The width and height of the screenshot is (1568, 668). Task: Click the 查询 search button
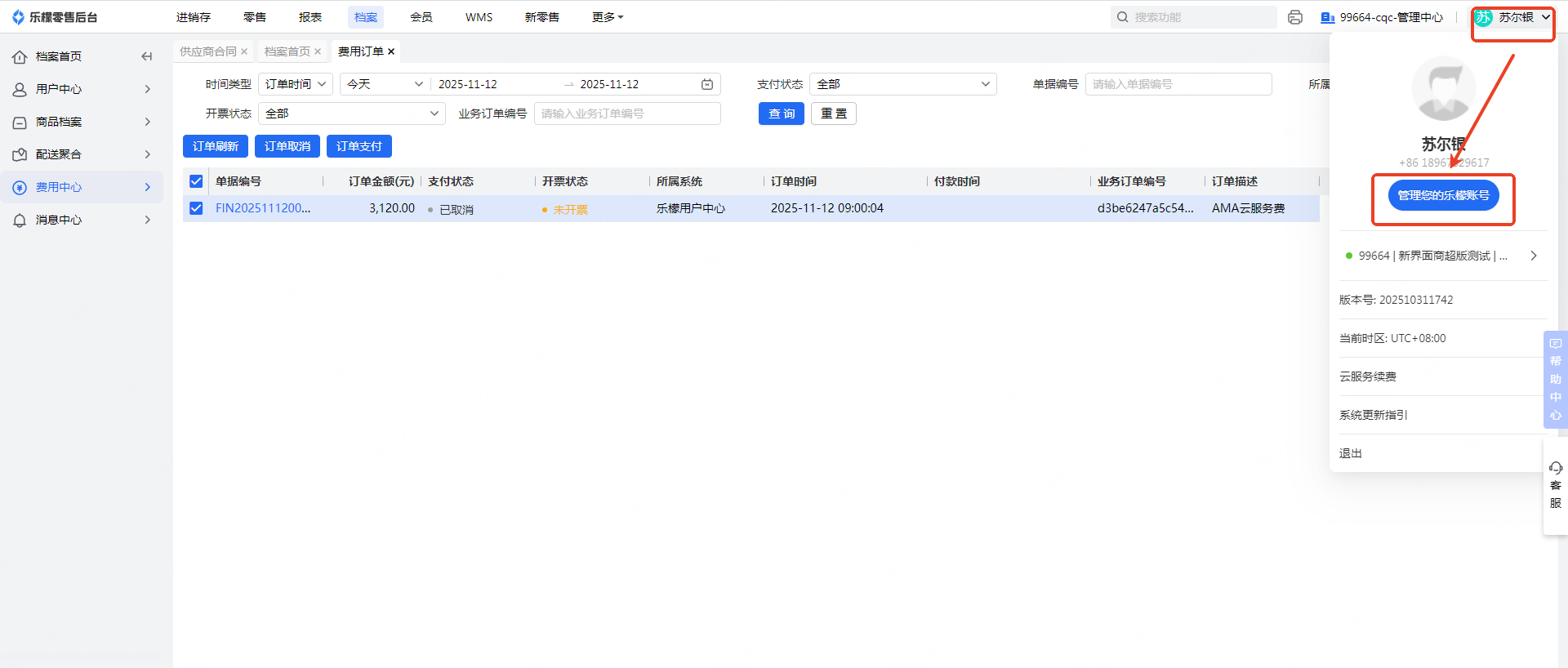tap(782, 114)
